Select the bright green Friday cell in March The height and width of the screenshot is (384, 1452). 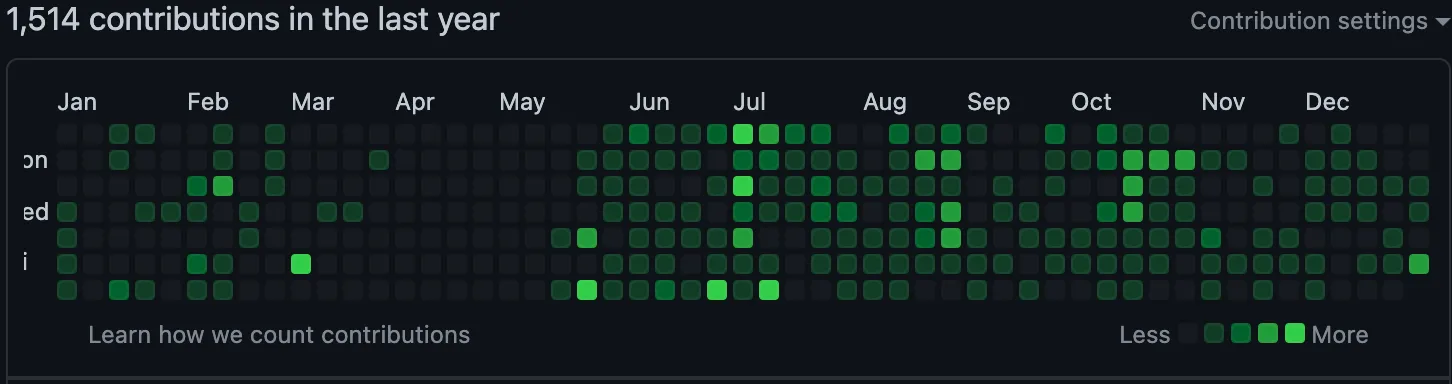301,264
